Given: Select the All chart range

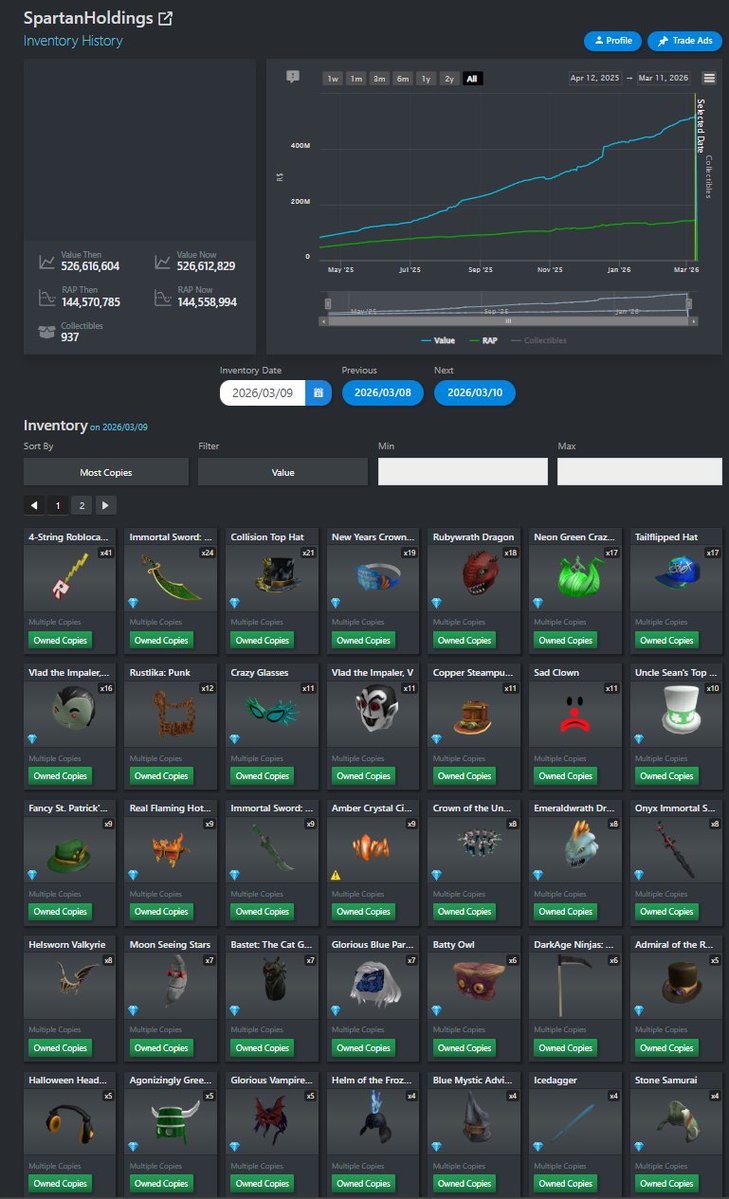Looking at the screenshot, I should click(472, 79).
